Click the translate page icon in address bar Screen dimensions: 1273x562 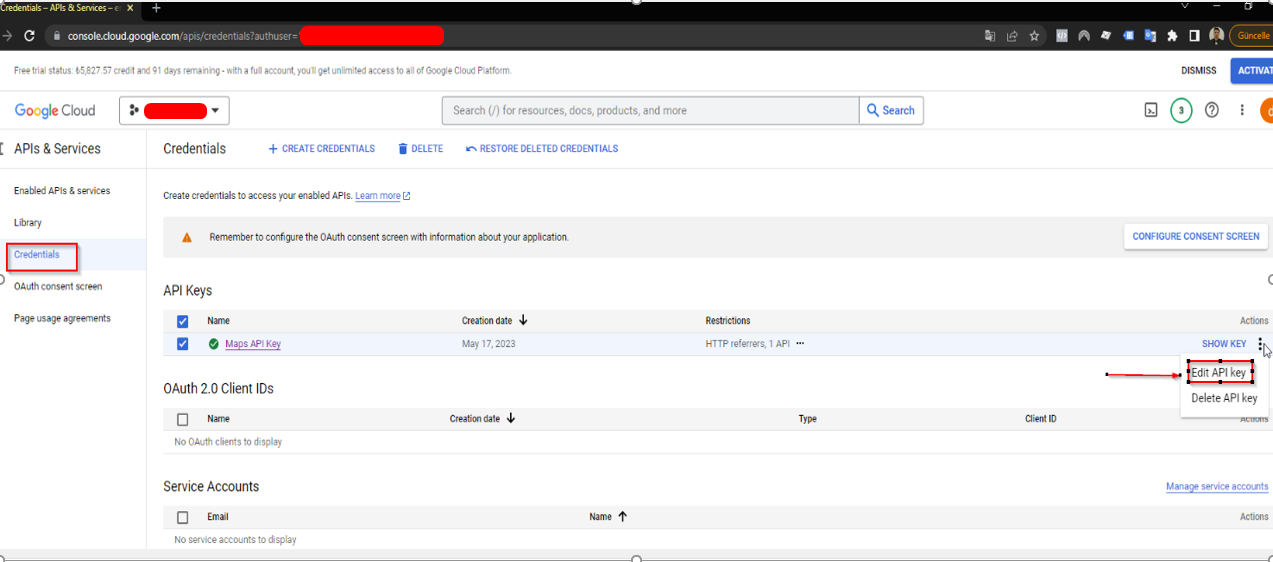pyautogui.click(x=990, y=35)
